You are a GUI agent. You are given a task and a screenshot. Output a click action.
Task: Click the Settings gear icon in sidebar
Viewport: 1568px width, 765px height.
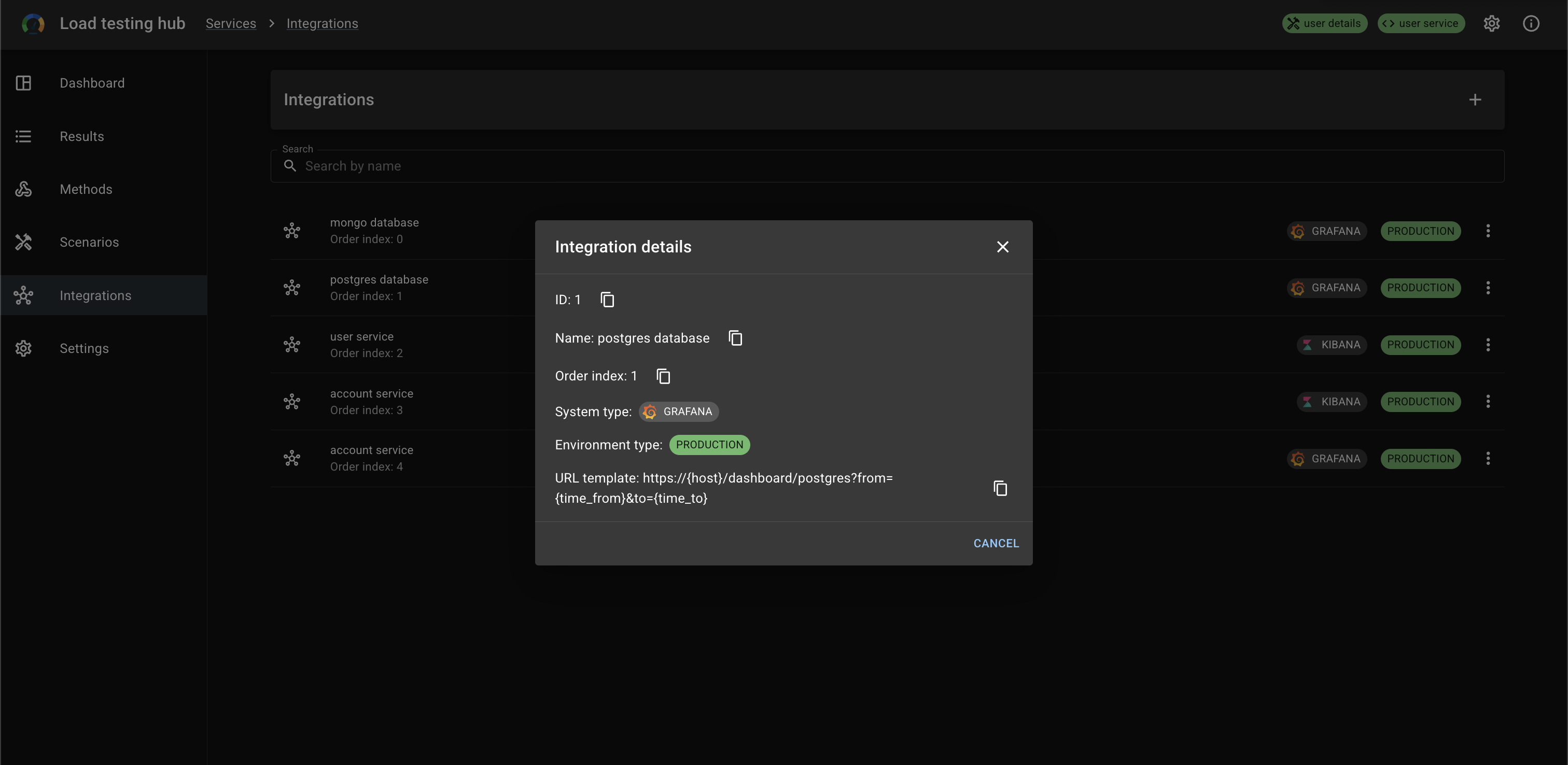[x=23, y=348]
